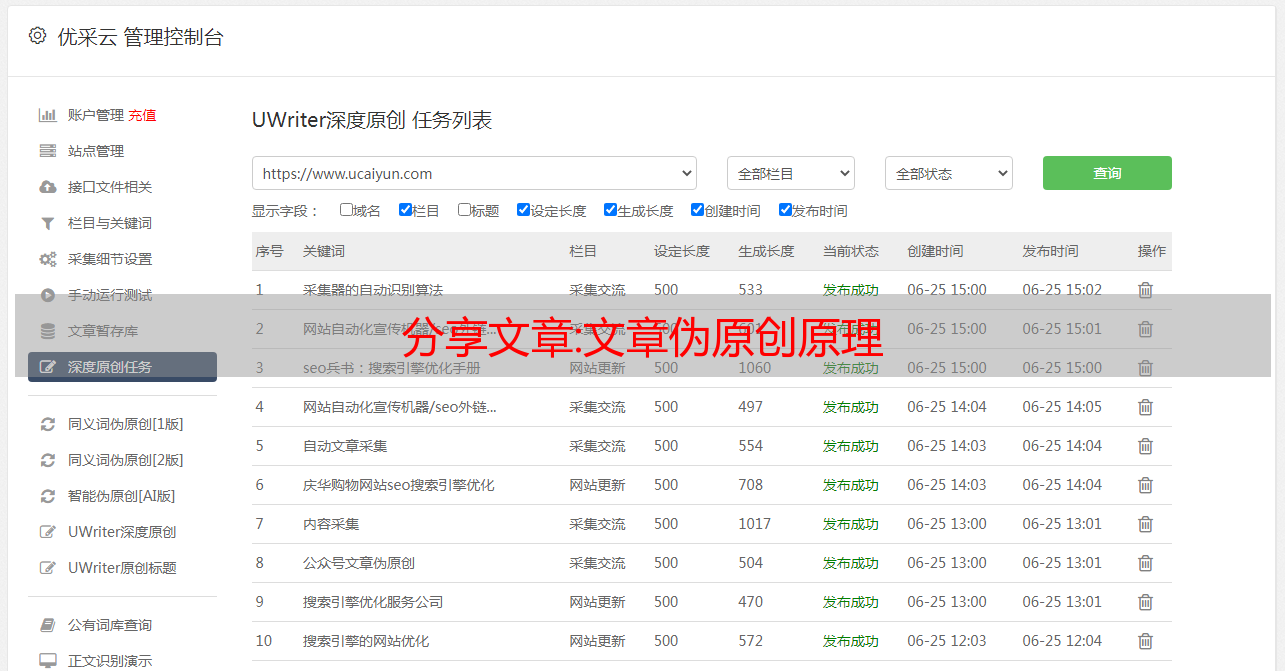Click the book icon for 公有词库查询
This screenshot has height=671, width=1285.
[47, 625]
